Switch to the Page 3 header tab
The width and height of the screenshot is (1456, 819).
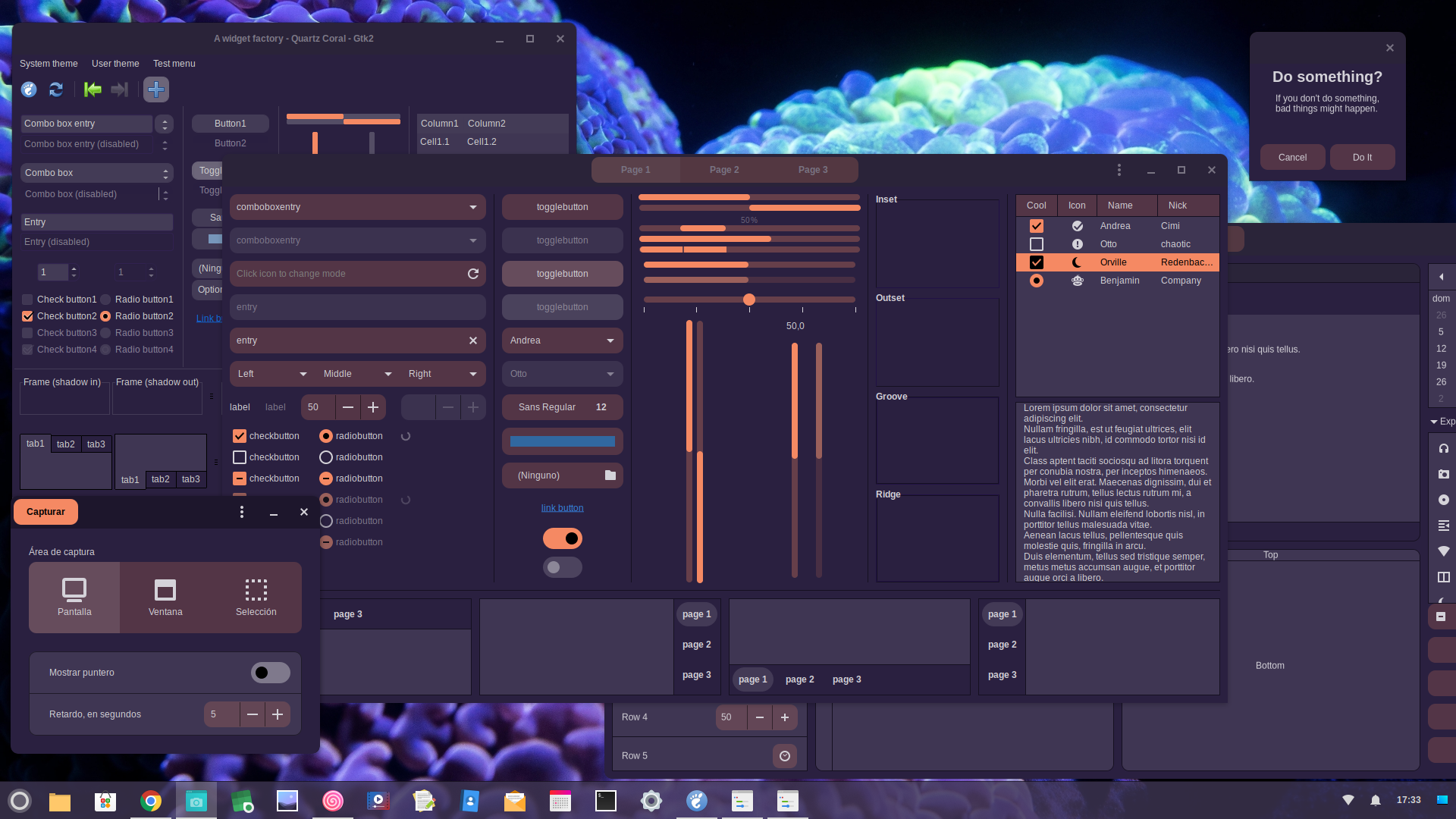coord(813,170)
